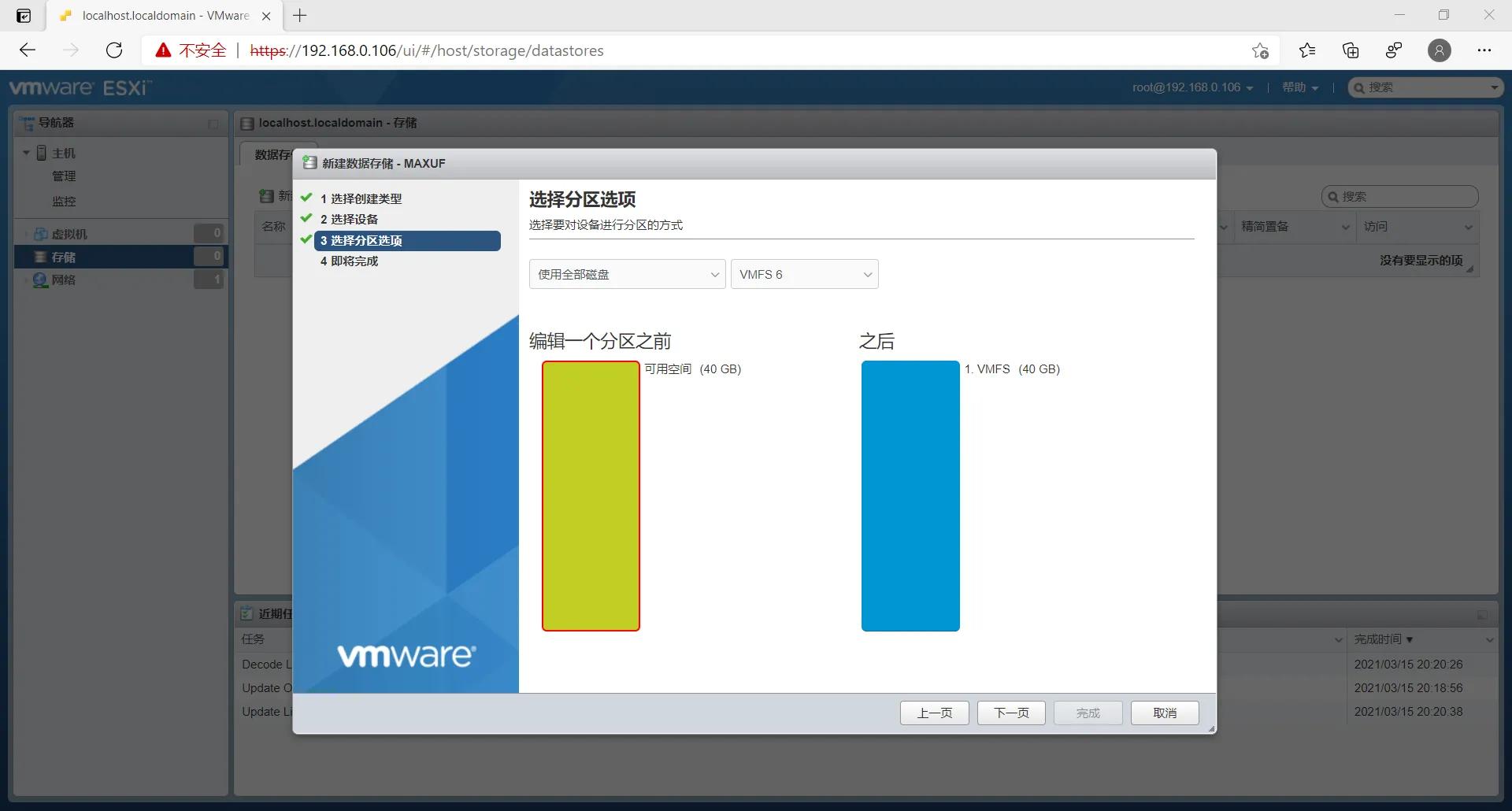Image resolution: width=1512 pixels, height=811 pixels.
Task: Open 访问 column dropdown arrow
Action: tap(1468, 227)
